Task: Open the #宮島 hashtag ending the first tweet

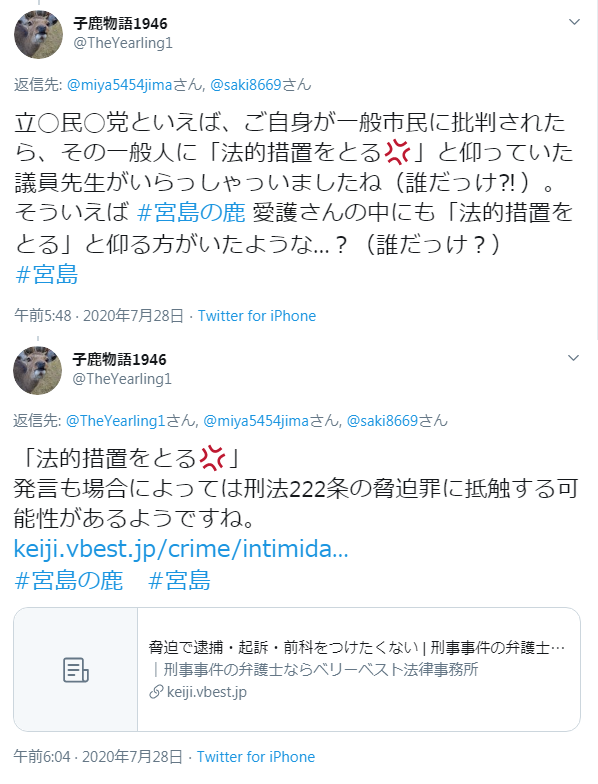Action: click(x=47, y=274)
